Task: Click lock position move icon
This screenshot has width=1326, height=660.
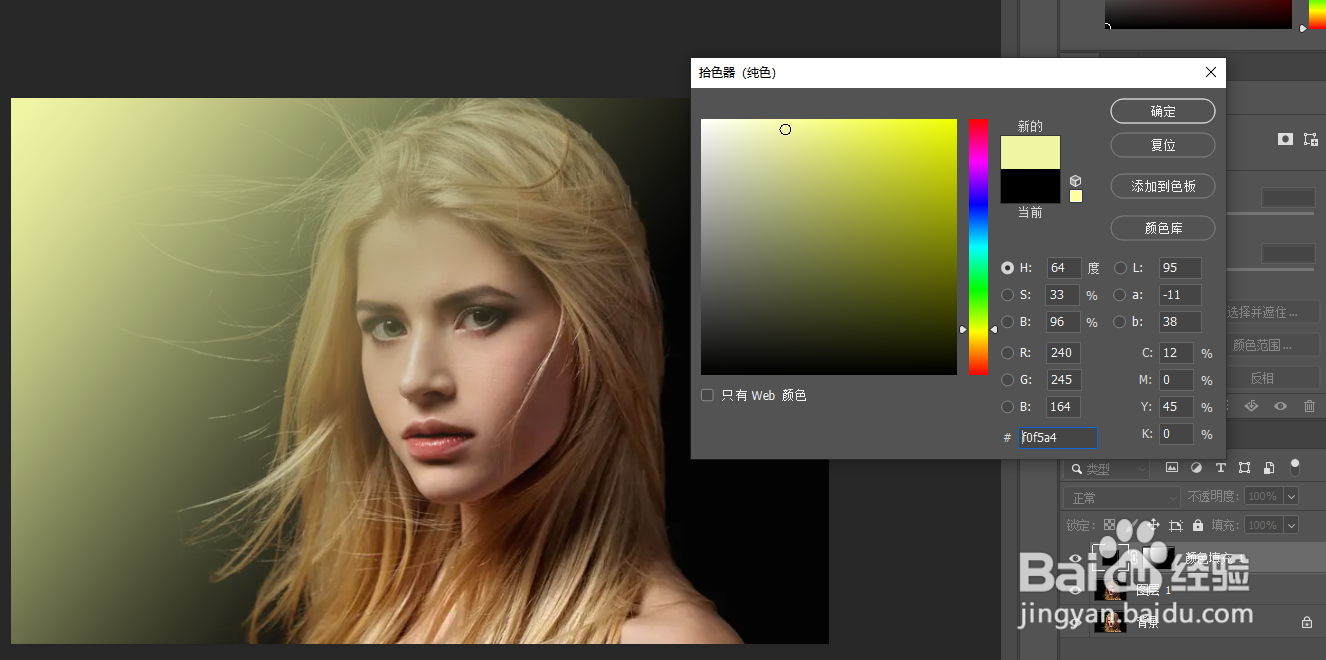Action: 1154,525
